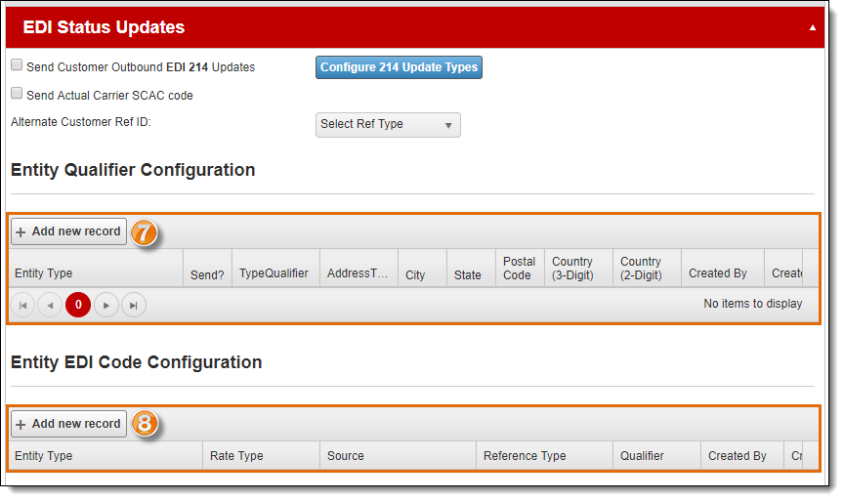Add new record in Entity Qualifier Configuration

[x=69, y=232]
